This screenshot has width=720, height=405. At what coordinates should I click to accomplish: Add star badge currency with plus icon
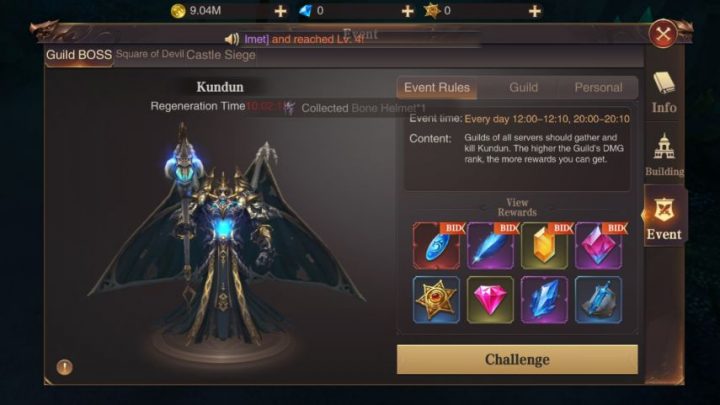[534, 11]
